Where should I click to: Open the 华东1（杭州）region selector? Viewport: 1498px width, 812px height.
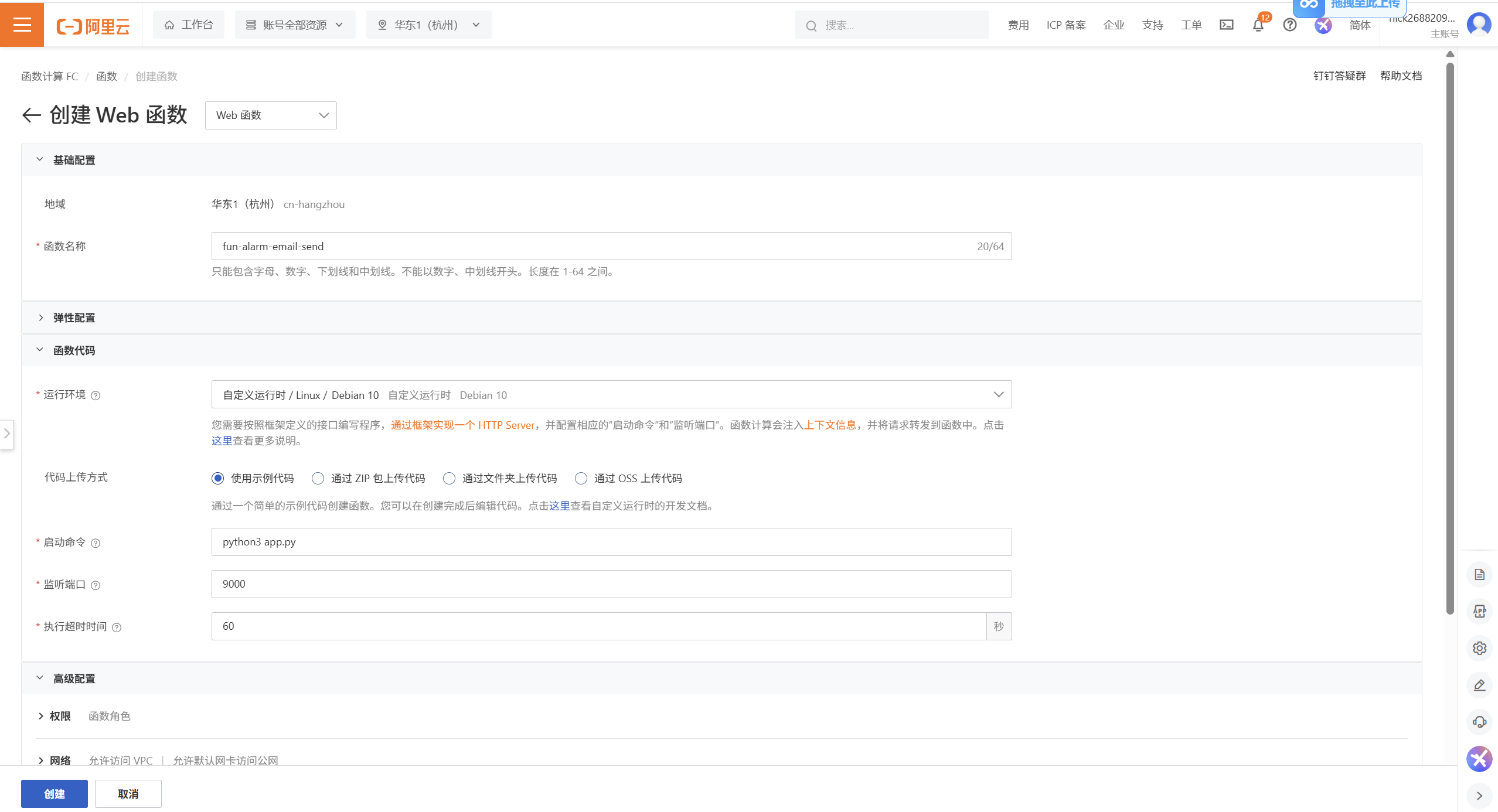429,25
